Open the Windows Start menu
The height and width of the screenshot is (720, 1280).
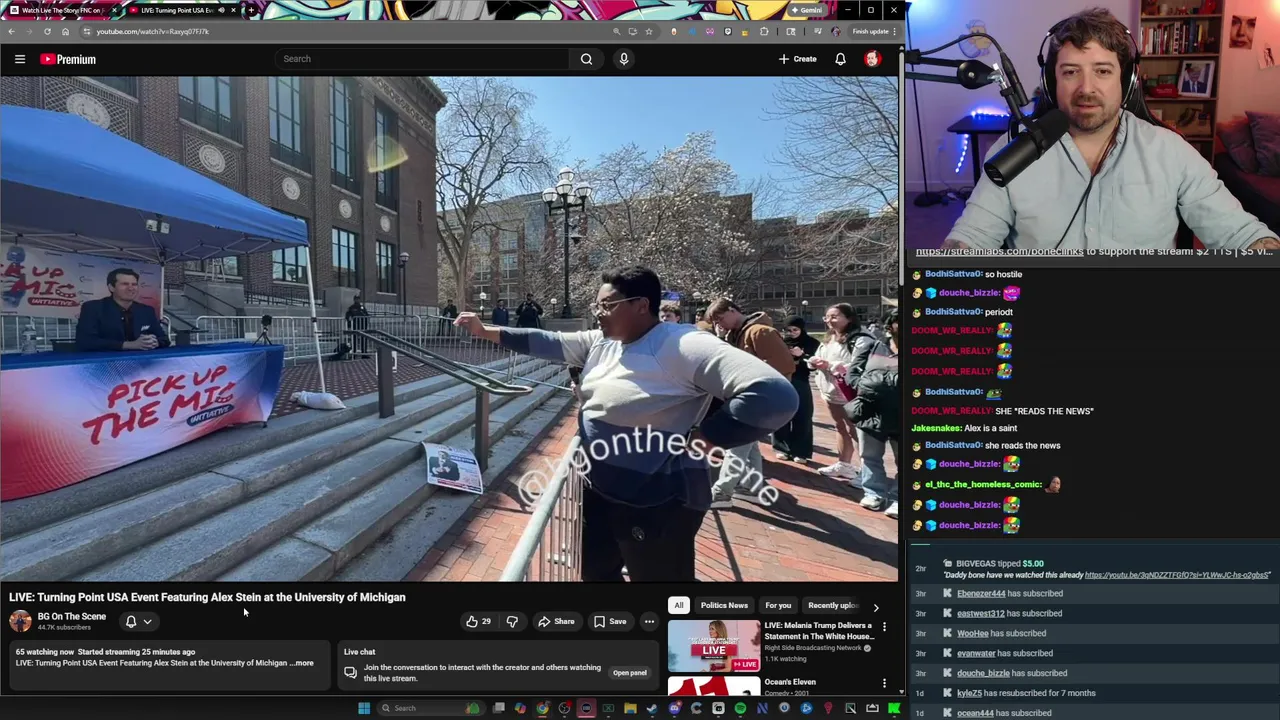click(364, 708)
